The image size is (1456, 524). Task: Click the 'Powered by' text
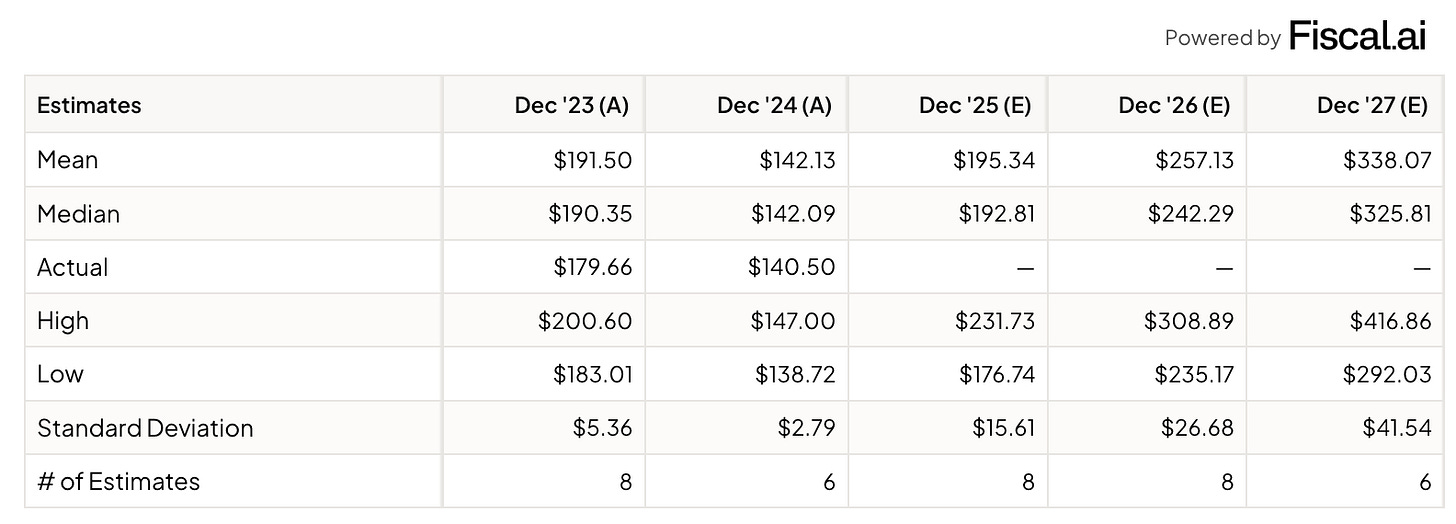(1222, 38)
